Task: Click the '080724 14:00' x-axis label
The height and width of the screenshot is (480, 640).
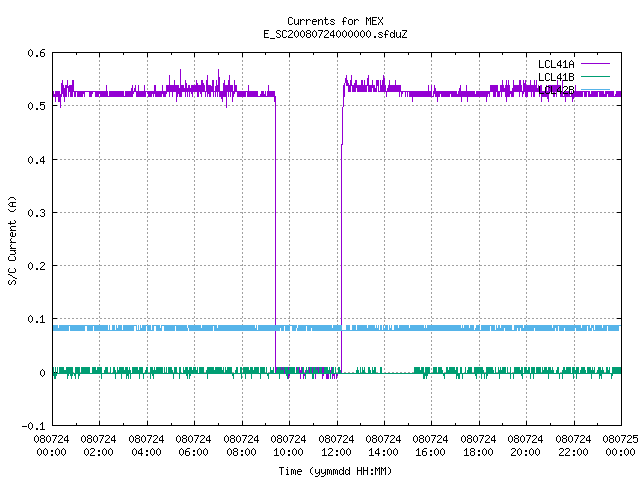Action: [383, 446]
